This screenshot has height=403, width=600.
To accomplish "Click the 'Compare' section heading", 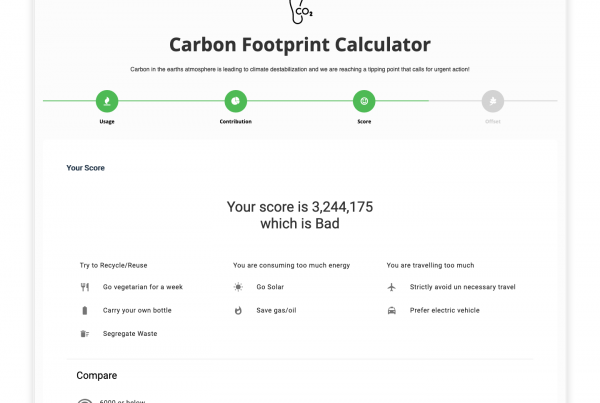I will point(97,375).
